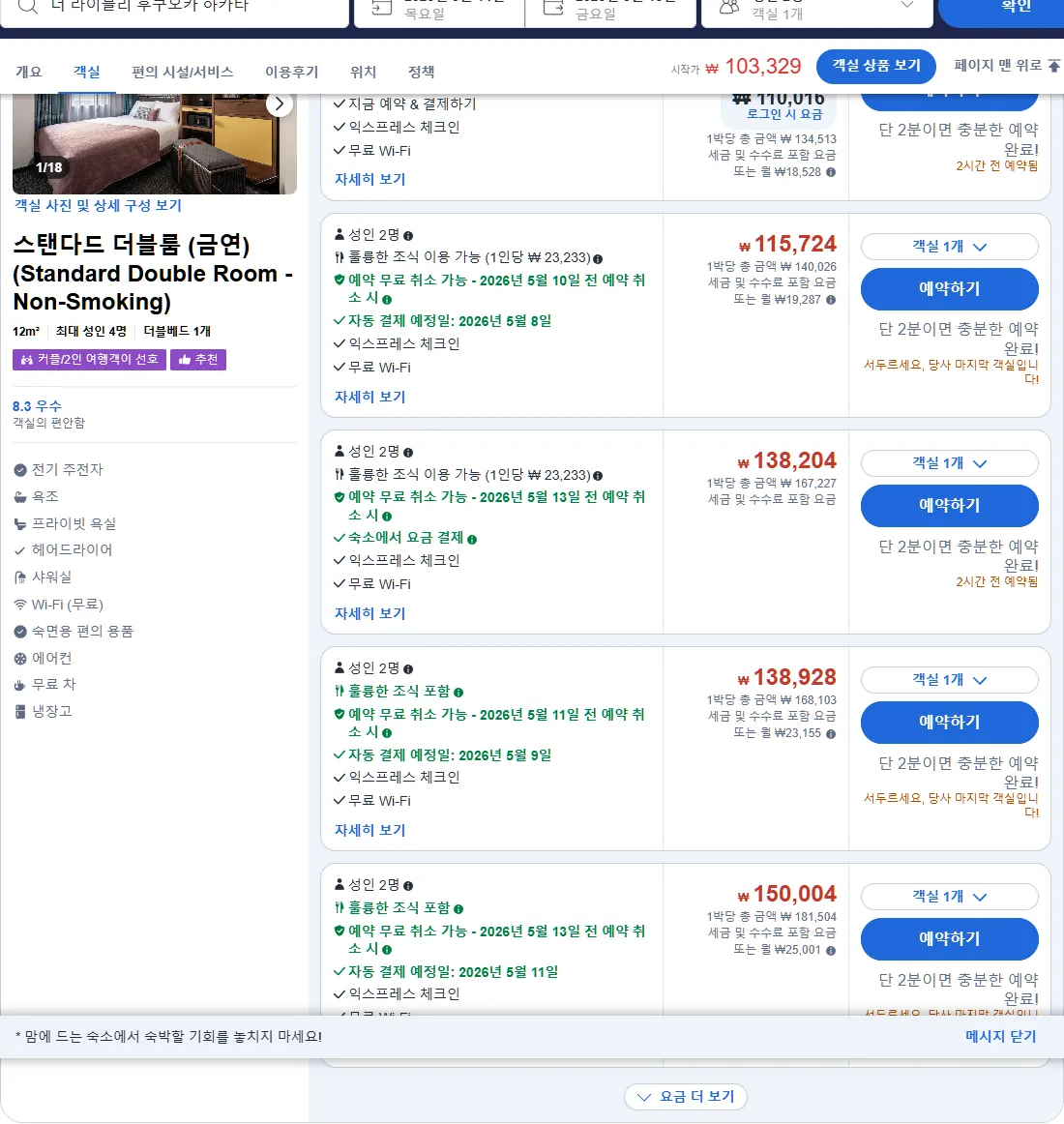Select the 객실 tab
The image size is (1064, 1124).
click(87, 72)
